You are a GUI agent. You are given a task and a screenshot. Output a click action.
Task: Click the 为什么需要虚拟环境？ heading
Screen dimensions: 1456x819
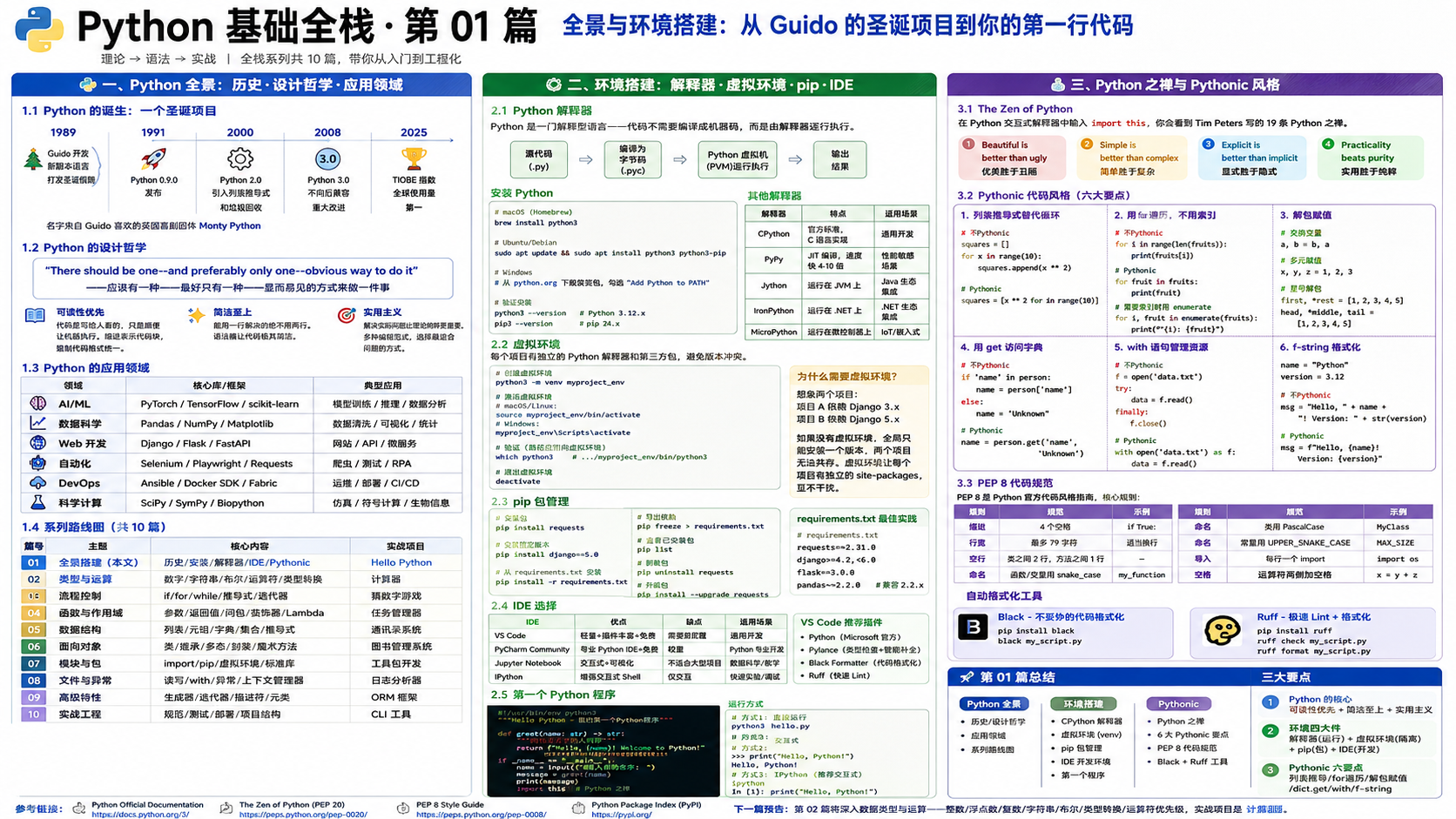coord(846,376)
